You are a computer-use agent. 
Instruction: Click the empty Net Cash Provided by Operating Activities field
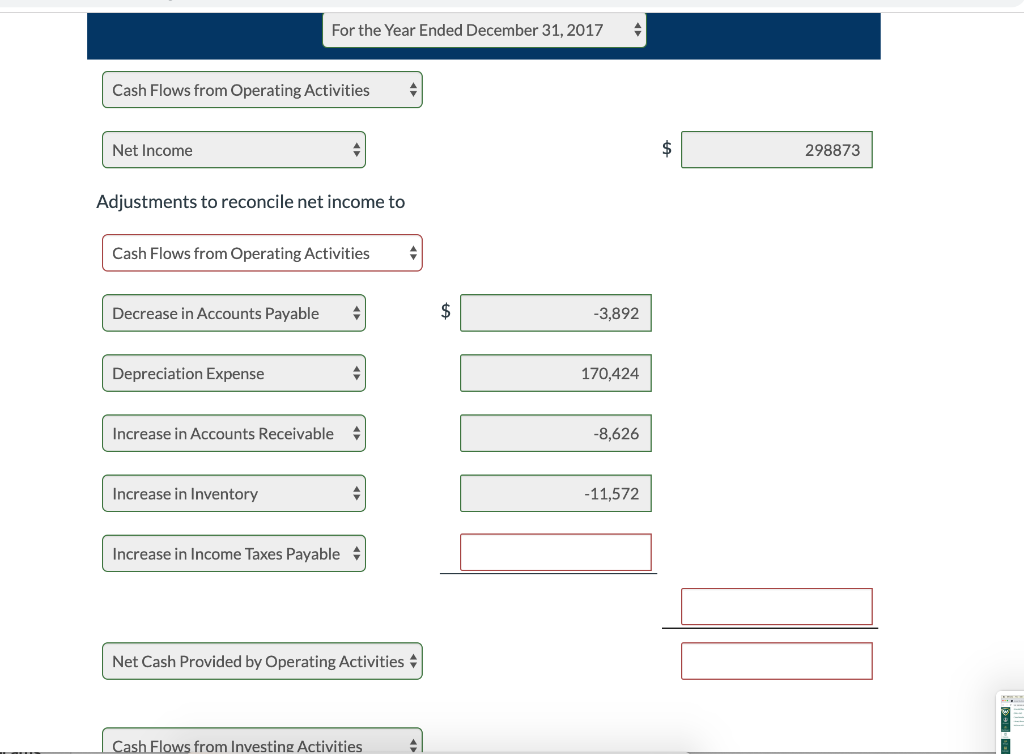click(776, 661)
